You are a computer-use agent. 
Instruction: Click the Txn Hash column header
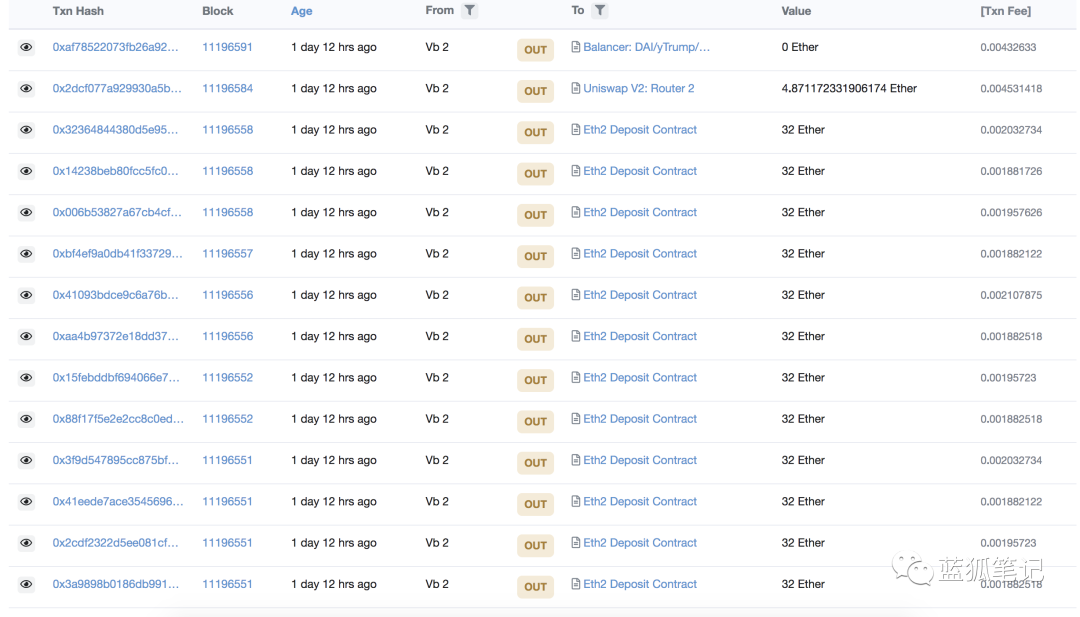coord(78,11)
